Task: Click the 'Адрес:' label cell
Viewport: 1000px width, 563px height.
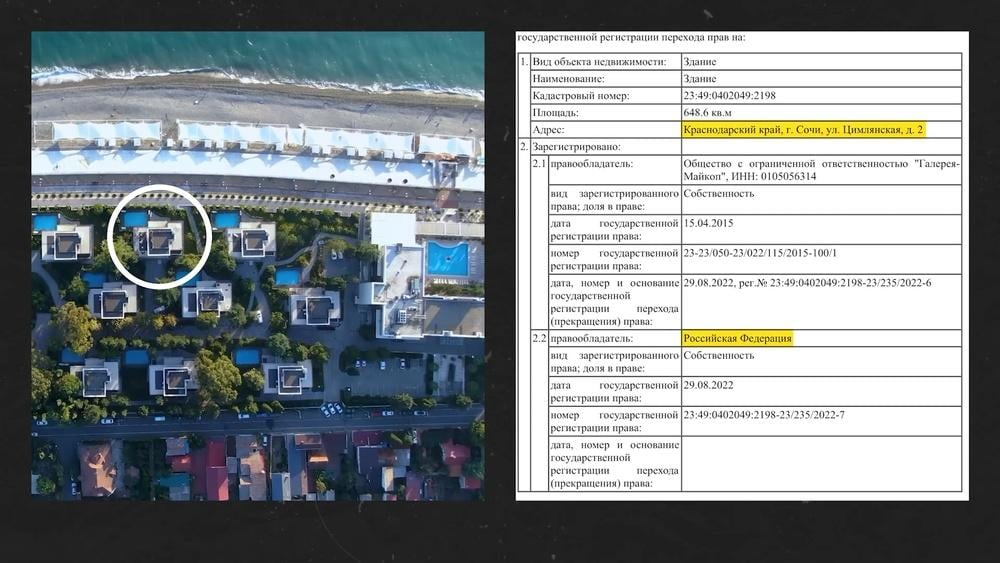Action: pyautogui.click(x=550, y=130)
